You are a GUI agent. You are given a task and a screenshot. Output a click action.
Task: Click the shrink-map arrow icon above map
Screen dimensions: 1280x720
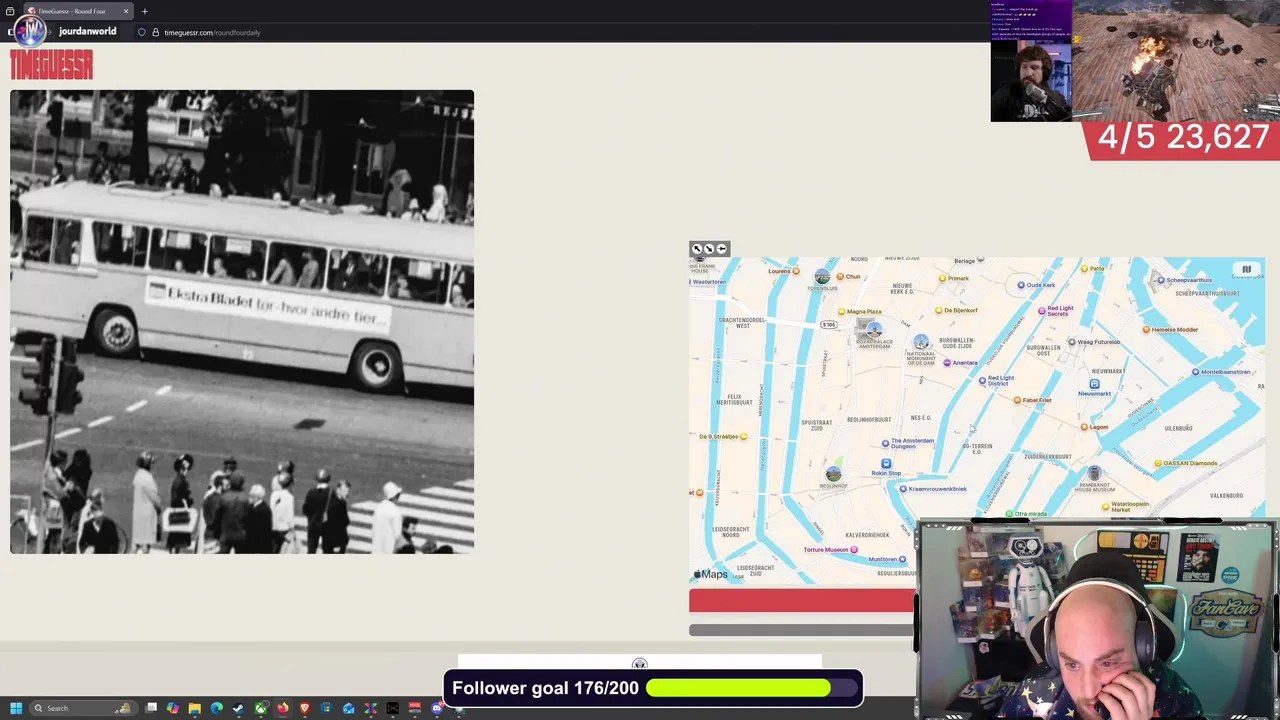coord(709,249)
